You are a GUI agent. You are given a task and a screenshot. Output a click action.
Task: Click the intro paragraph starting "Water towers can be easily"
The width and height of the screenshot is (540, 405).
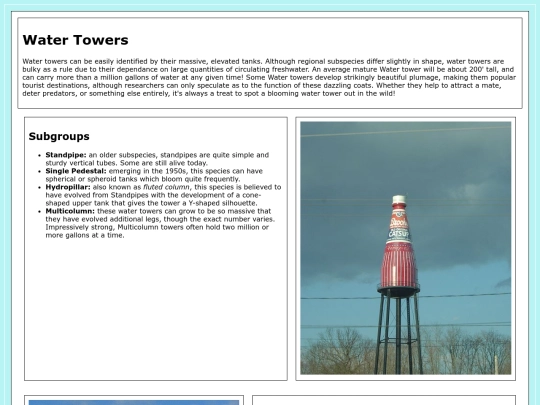tap(269, 77)
